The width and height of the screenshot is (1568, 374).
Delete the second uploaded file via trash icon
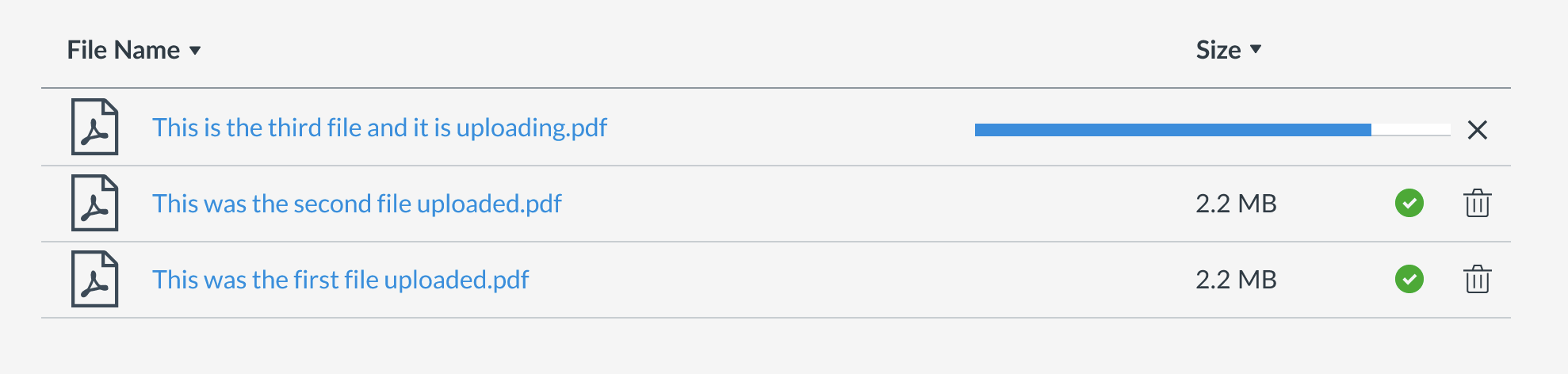point(1477,204)
